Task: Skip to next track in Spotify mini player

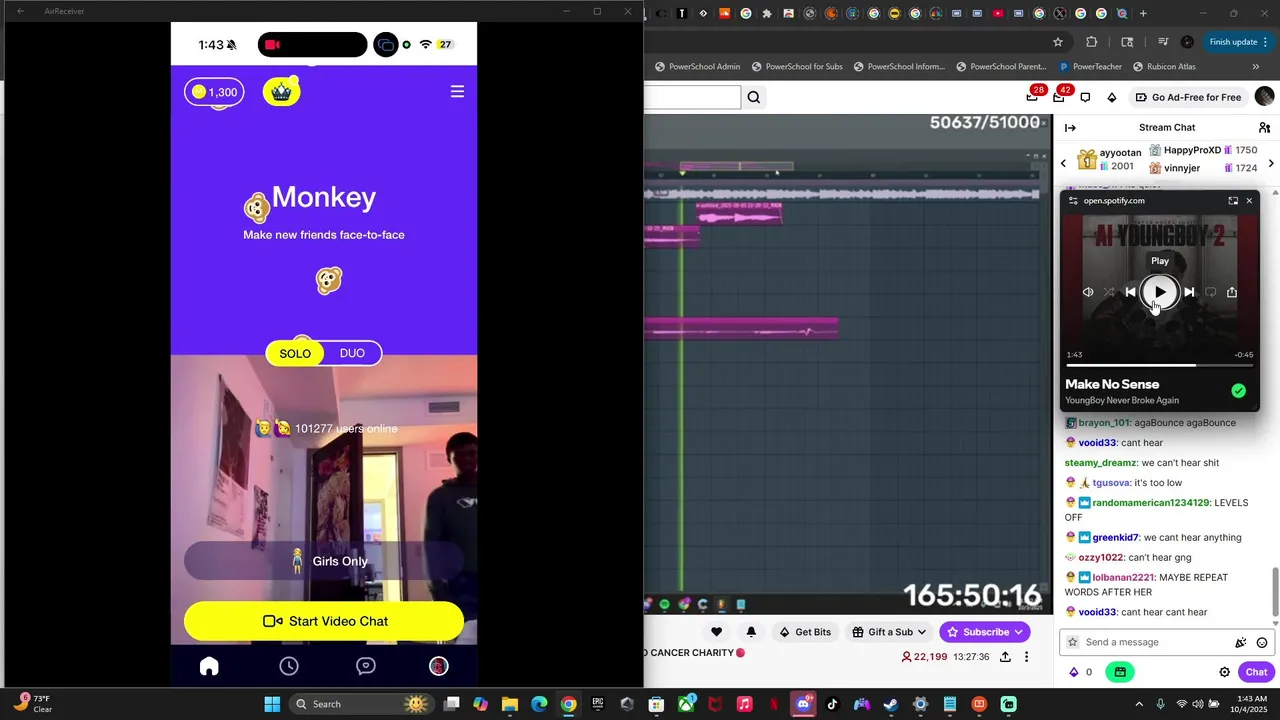Action: point(1189,292)
